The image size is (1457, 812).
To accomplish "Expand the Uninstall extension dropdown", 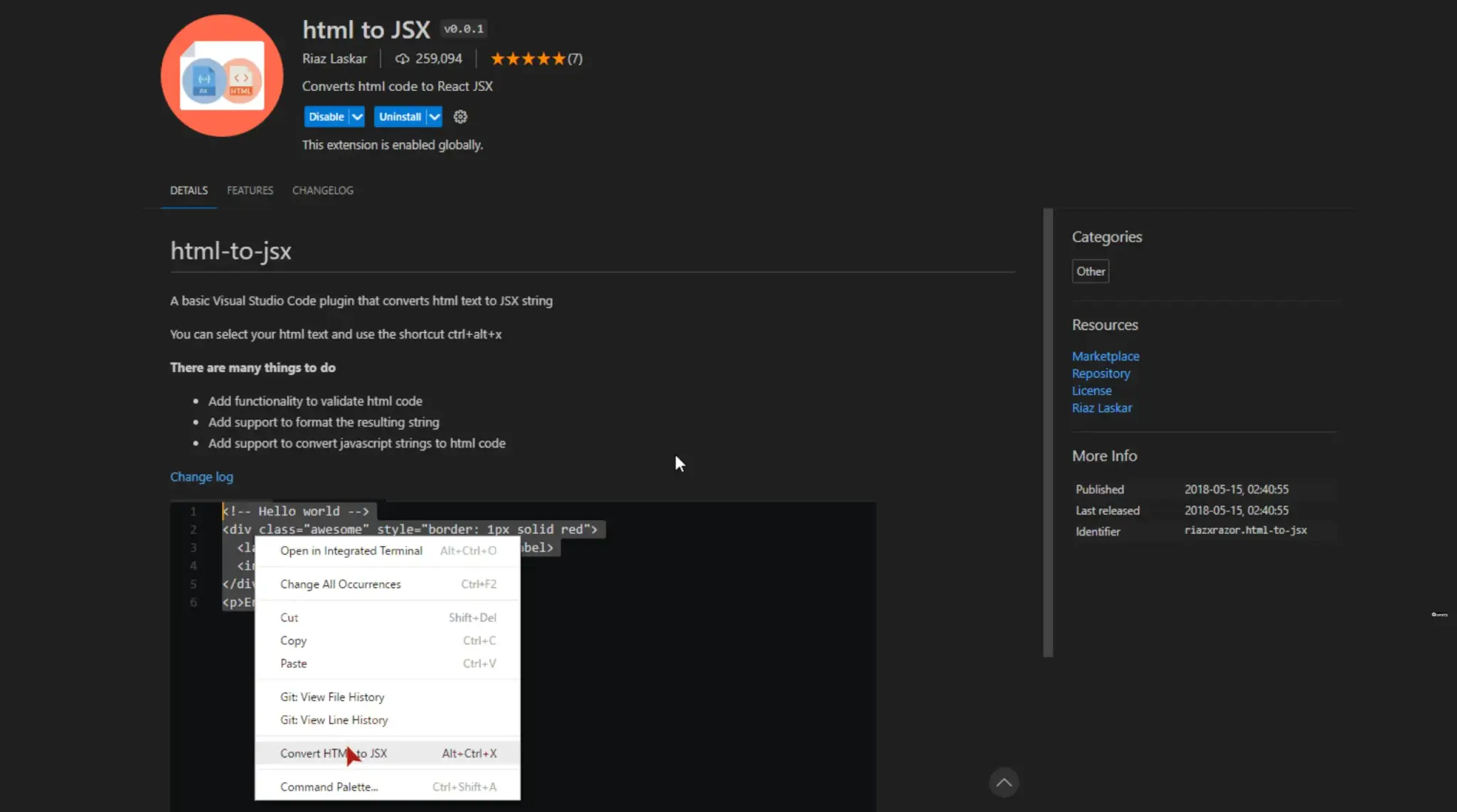I will tap(433, 116).
